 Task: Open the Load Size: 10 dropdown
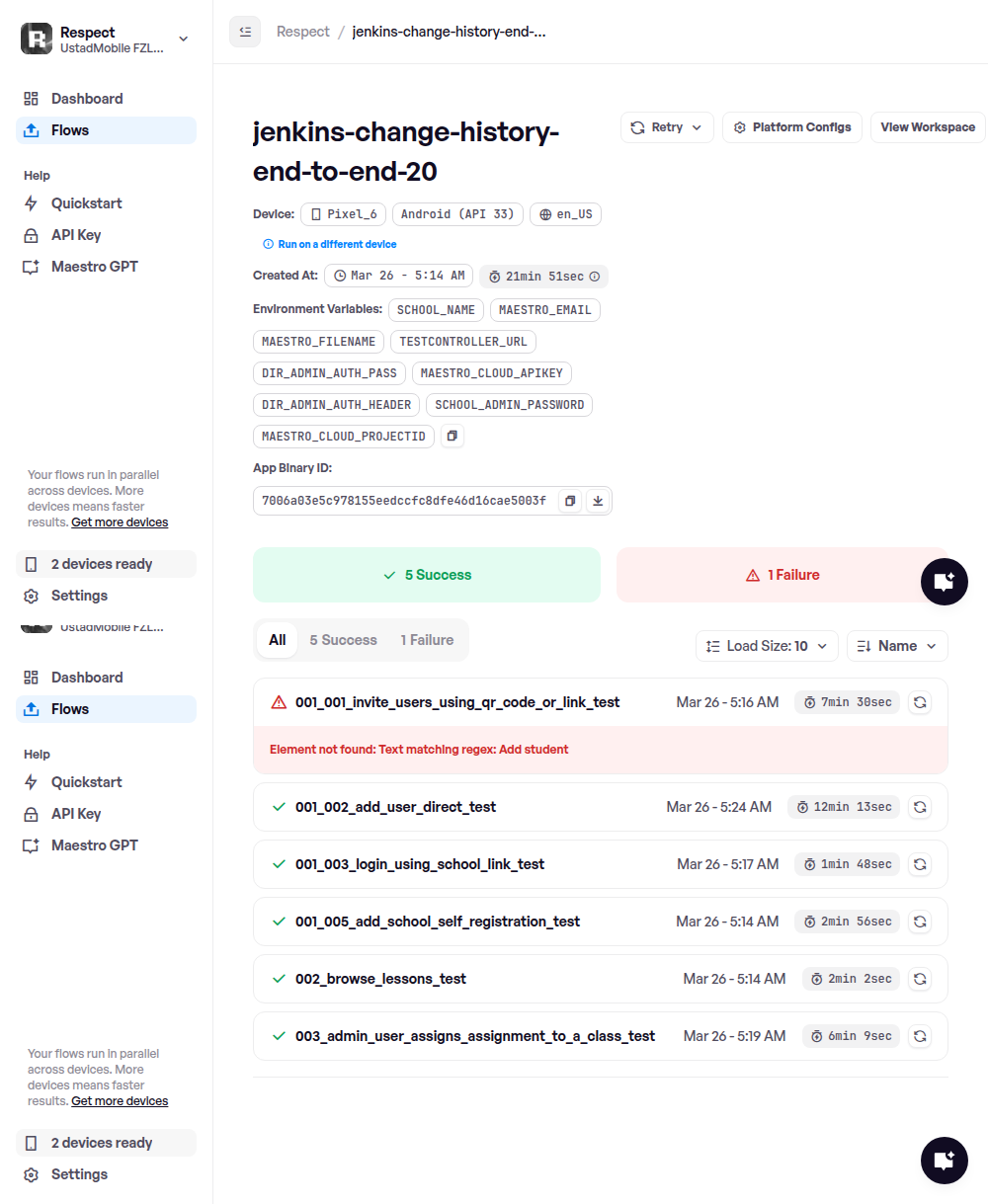tap(767, 646)
